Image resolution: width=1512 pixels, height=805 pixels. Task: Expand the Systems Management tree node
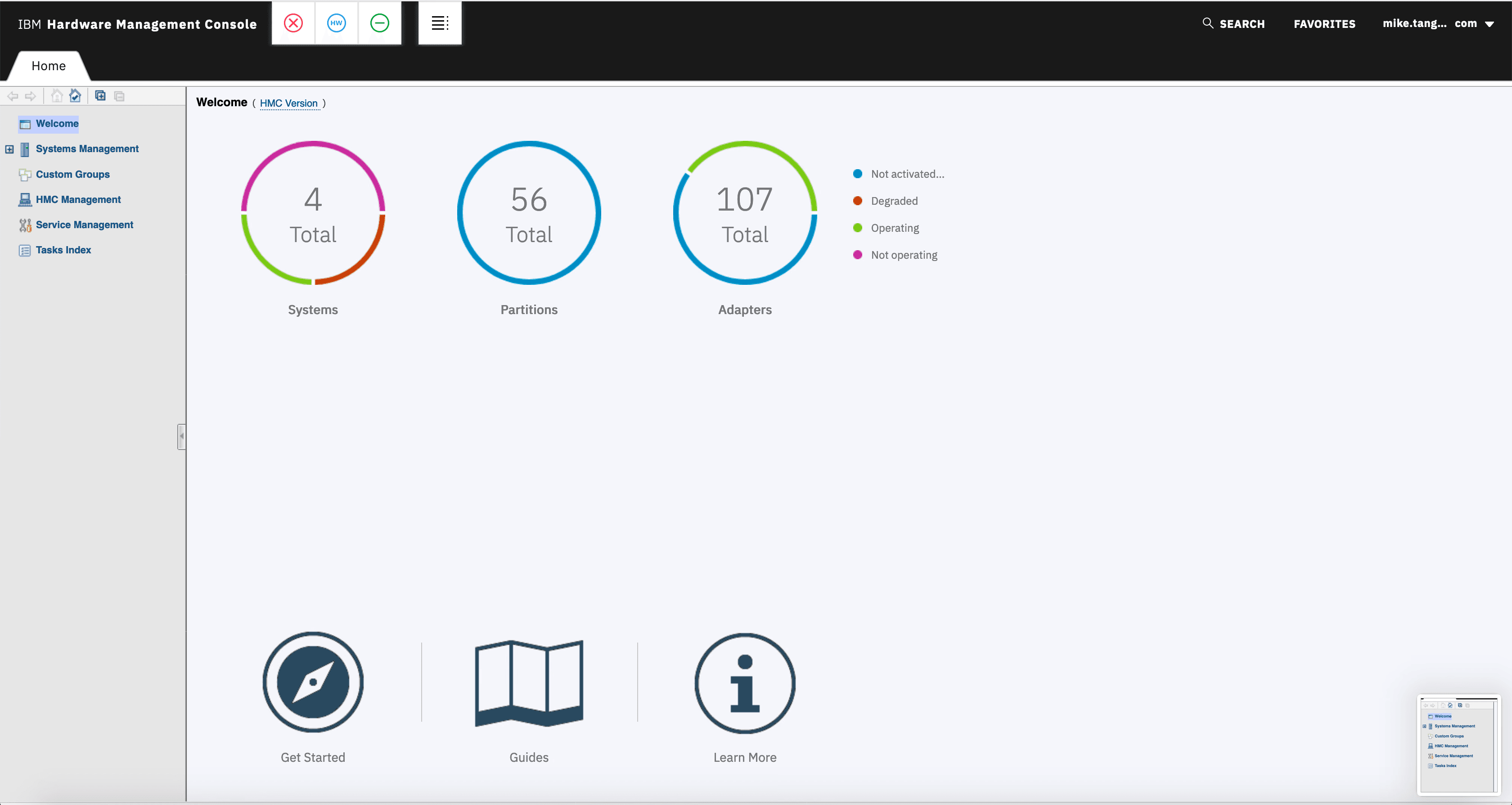9,150
